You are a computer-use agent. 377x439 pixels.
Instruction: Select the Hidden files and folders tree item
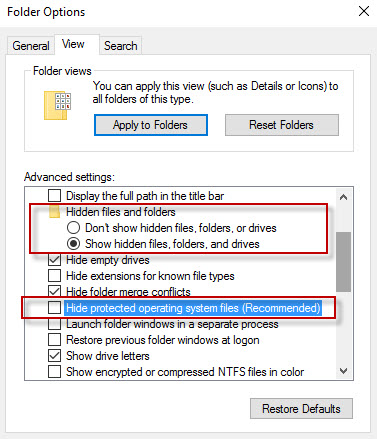(121, 212)
